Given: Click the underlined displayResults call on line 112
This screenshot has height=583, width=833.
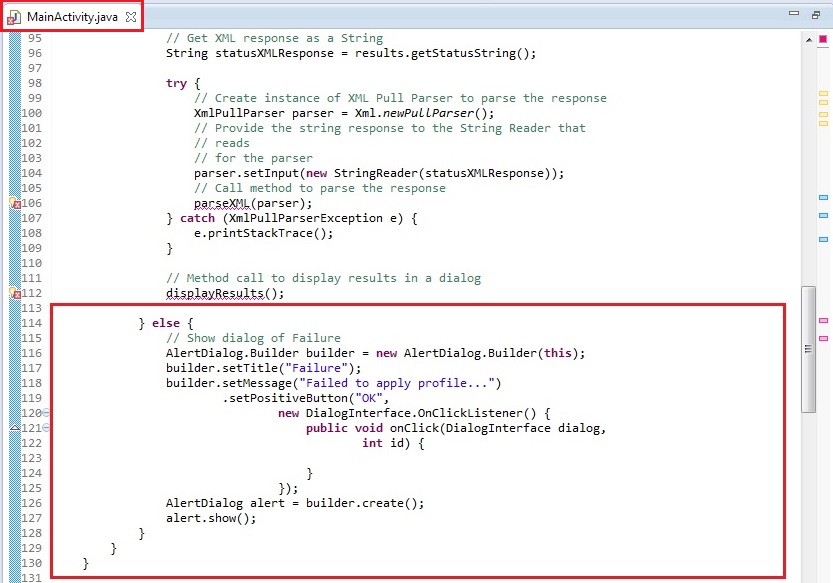Looking at the screenshot, I should [x=225, y=293].
